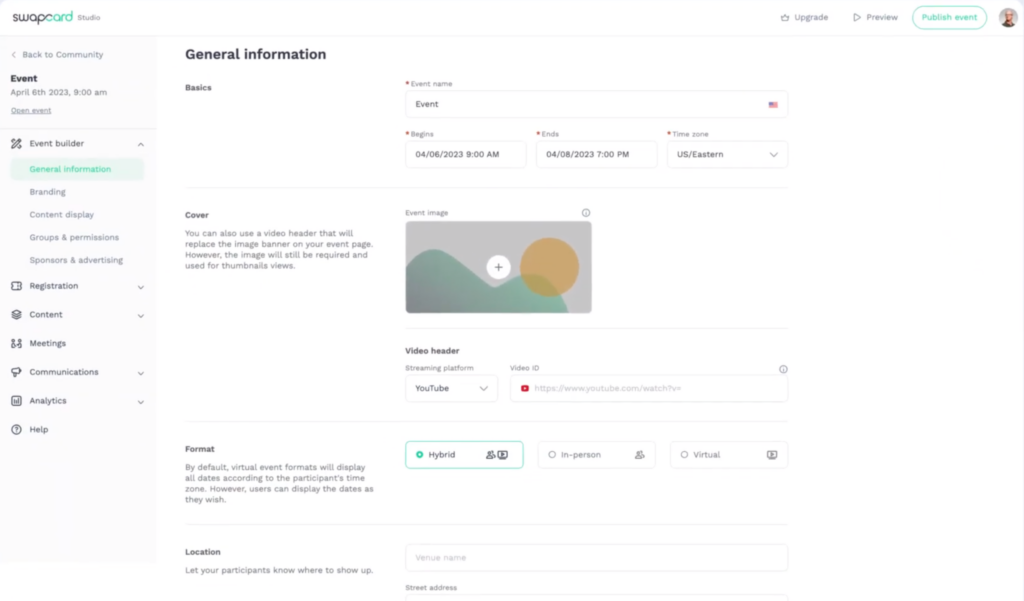Screen dimensions: 1024x601
Task: Click the Venue name input field
Action: click(596, 558)
